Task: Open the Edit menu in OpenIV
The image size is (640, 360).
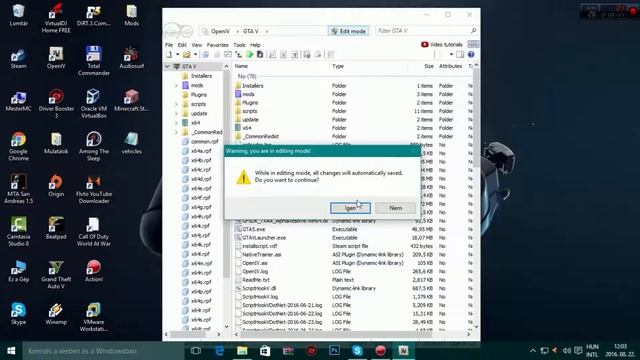Action: [182, 45]
